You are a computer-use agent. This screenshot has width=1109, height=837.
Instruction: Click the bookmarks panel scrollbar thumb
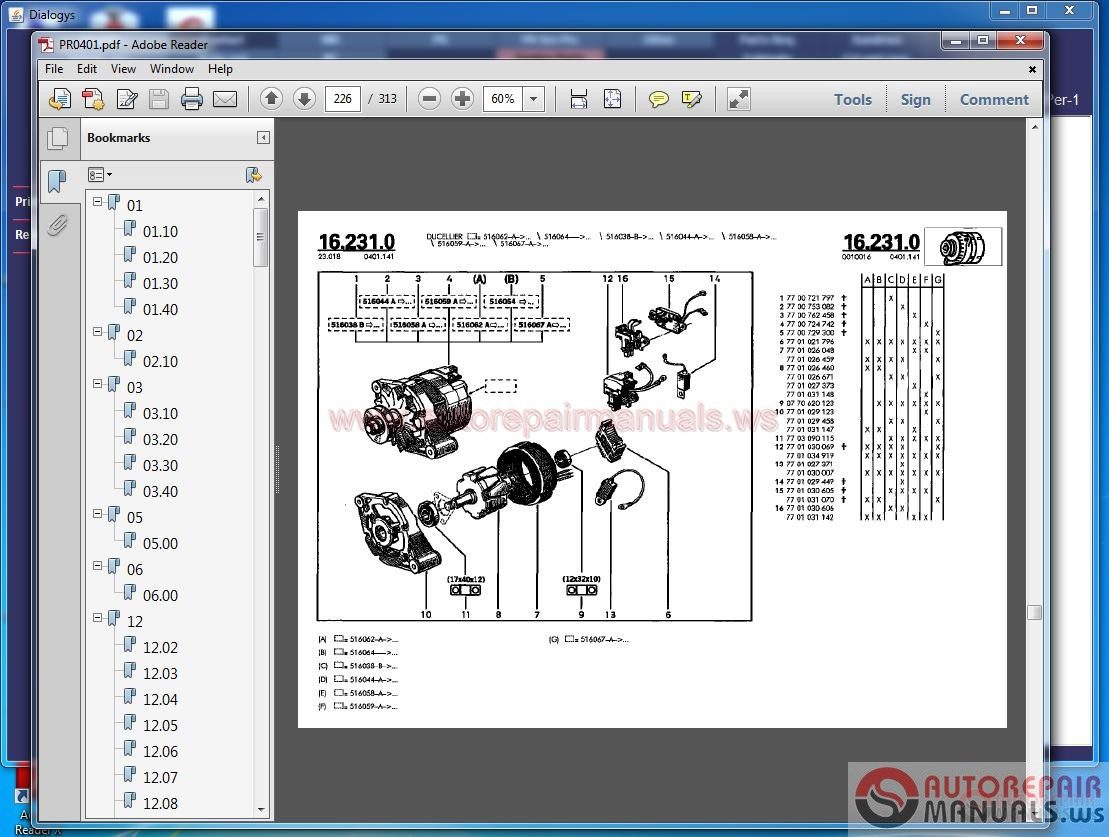coord(260,237)
